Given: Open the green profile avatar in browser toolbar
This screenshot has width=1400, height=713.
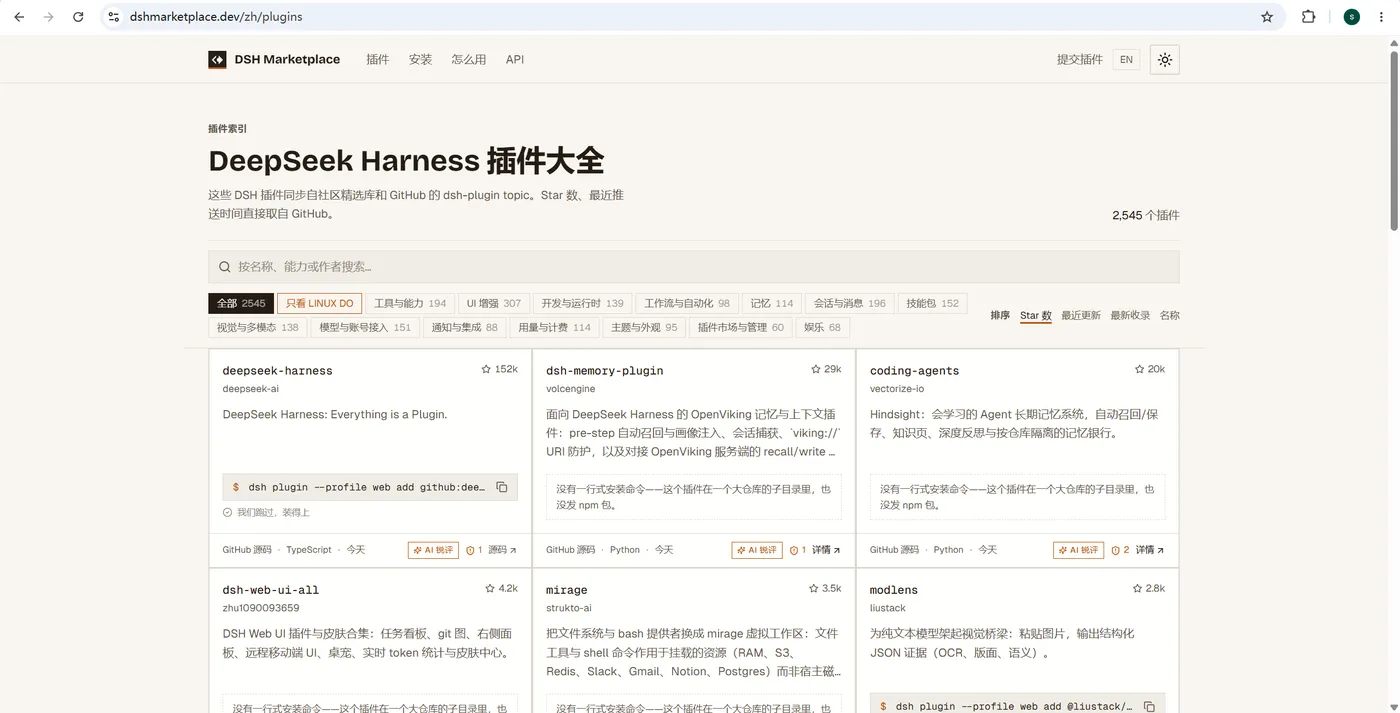Looking at the screenshot, I should pos(1352,17).
